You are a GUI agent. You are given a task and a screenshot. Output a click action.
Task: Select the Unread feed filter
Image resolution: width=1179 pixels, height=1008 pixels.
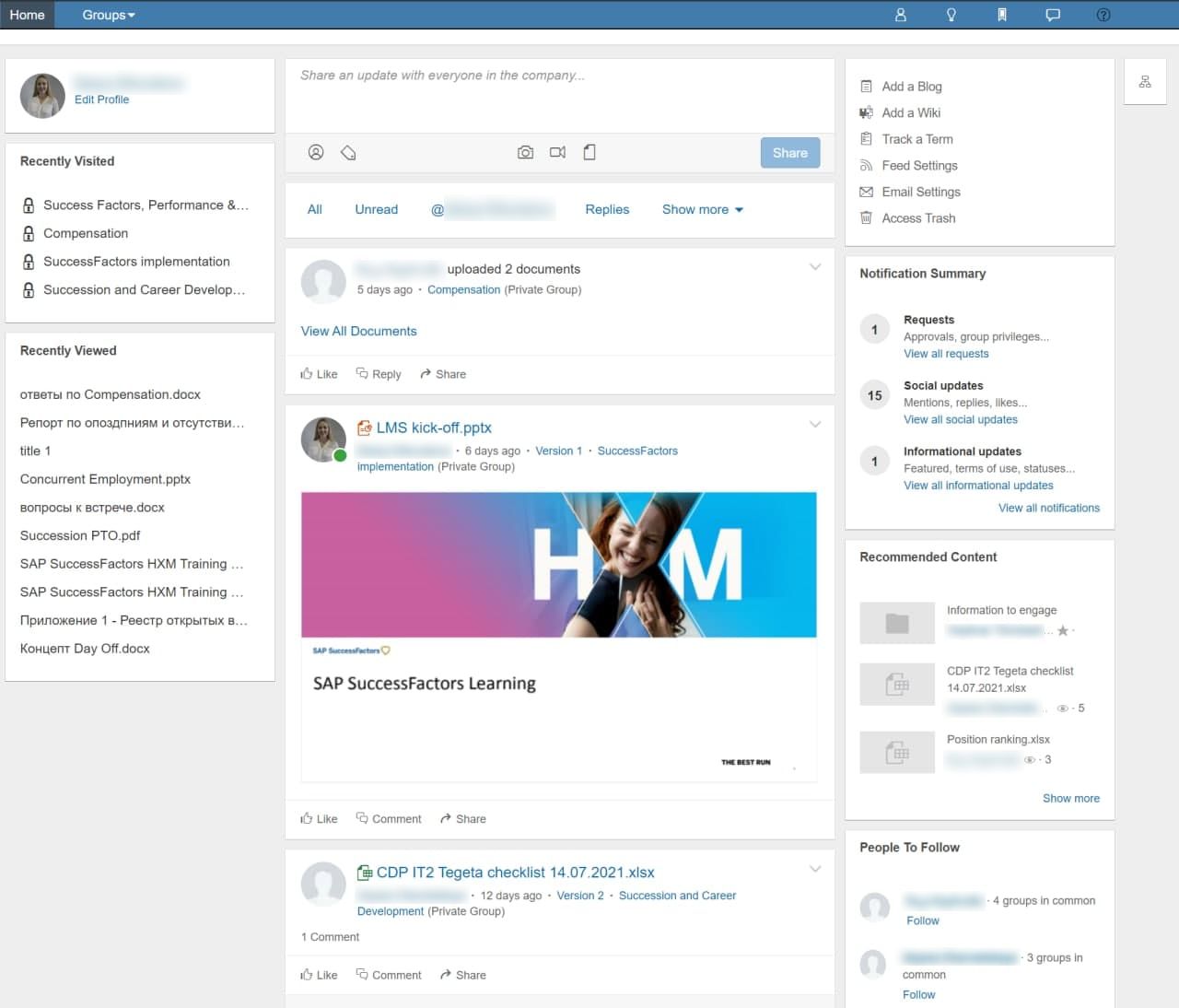[x=377, y=210]
